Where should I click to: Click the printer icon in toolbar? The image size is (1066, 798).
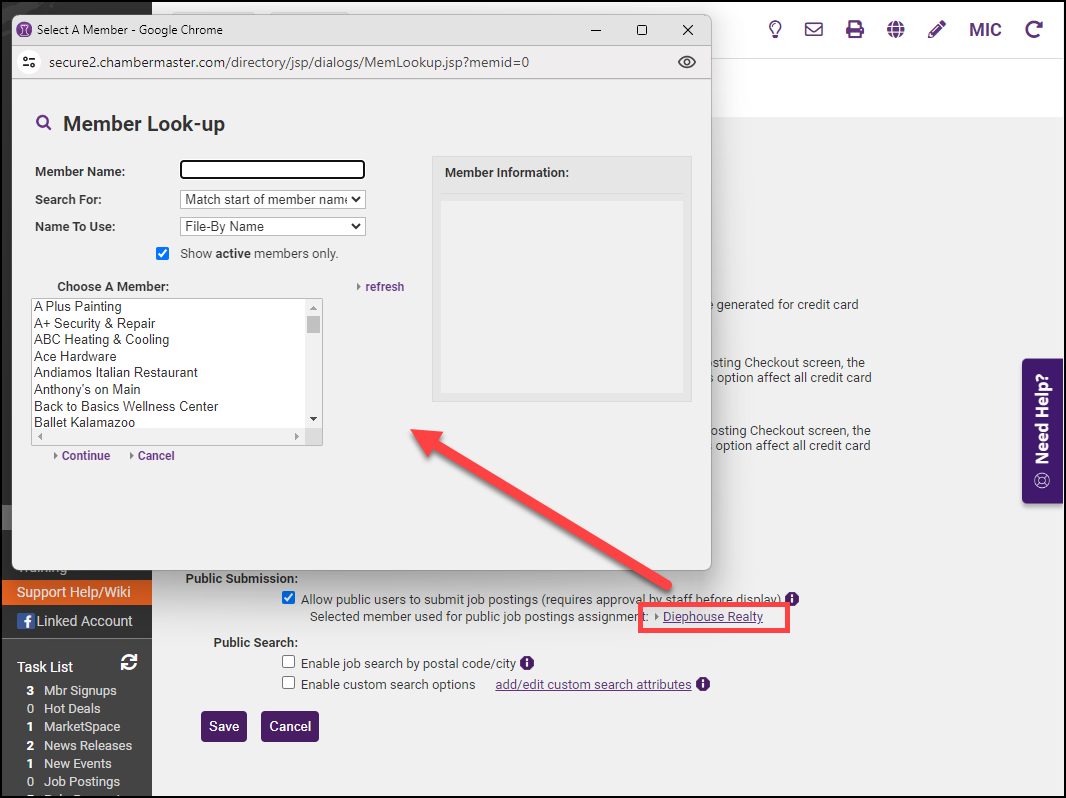coord(855,29)
